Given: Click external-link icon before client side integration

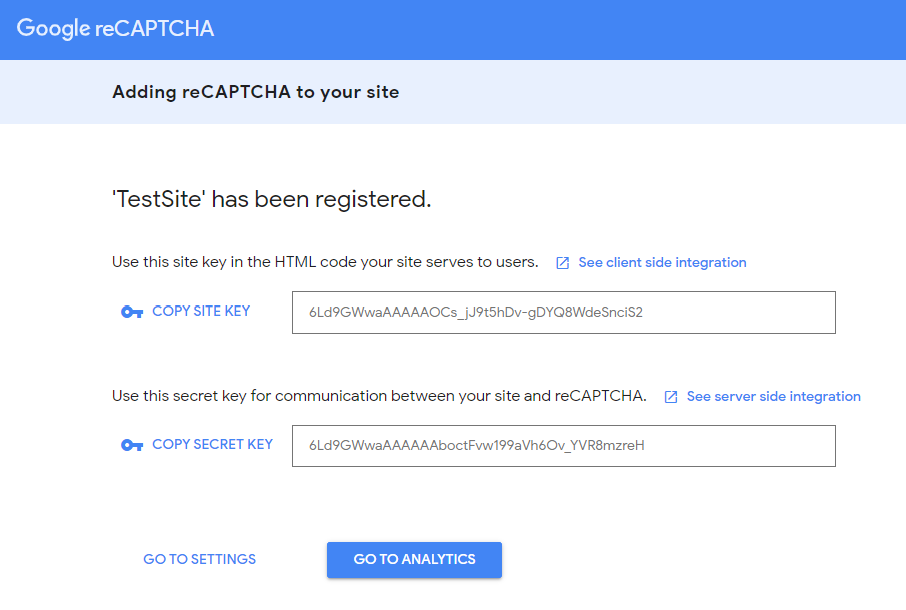Looking at the screenshot, I should click(x=562, y=263).
